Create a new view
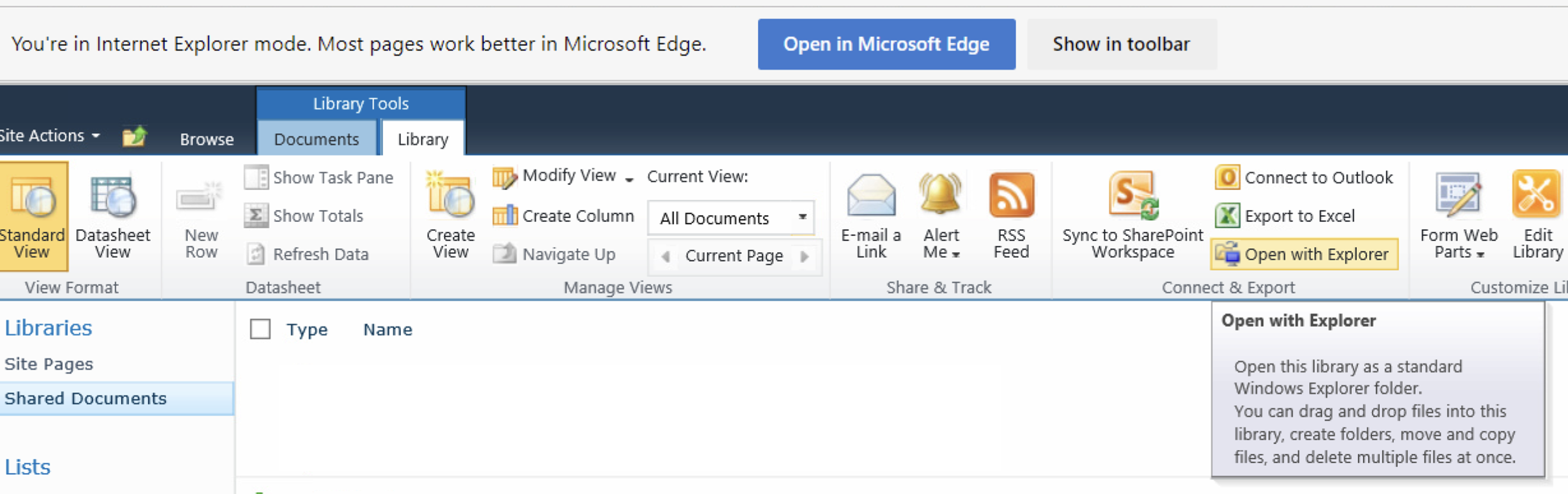This screenshot has height=494, width=1568. click(450, 216)
